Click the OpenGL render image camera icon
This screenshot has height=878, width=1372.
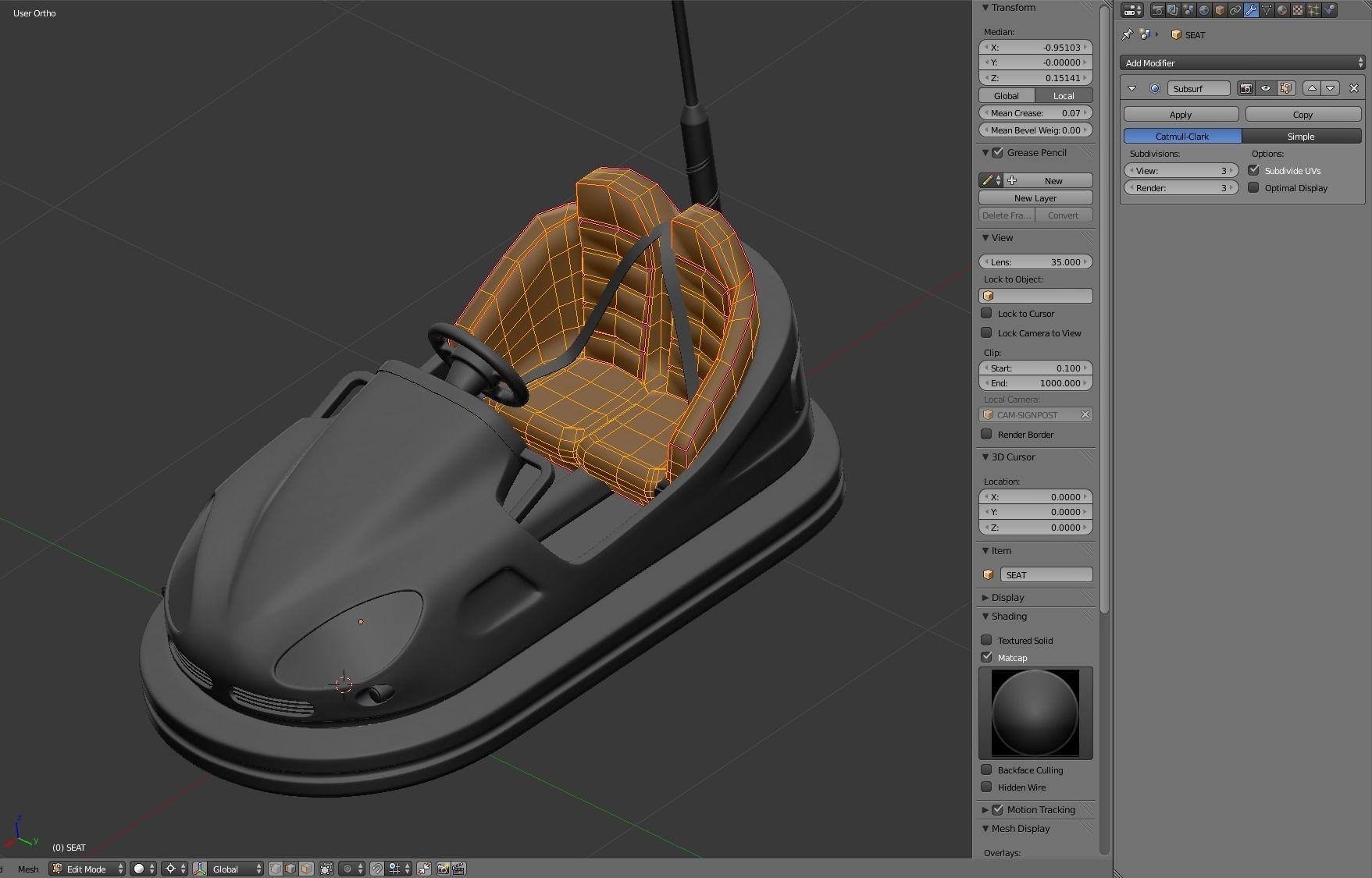point(443,869)
